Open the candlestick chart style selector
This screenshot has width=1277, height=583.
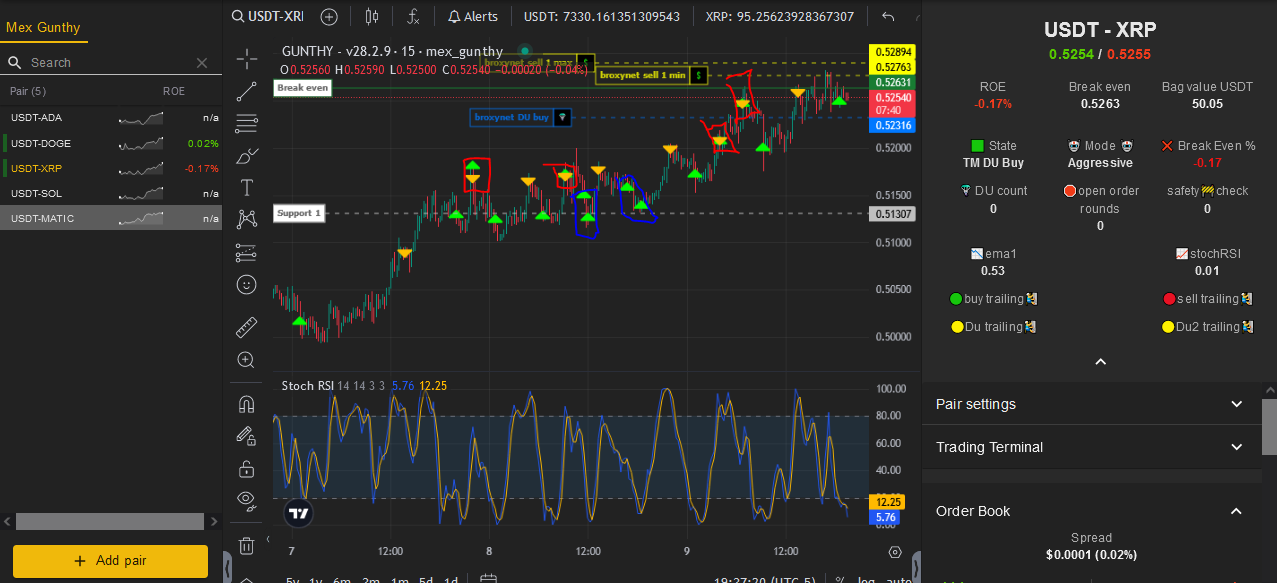click(373, 17)
